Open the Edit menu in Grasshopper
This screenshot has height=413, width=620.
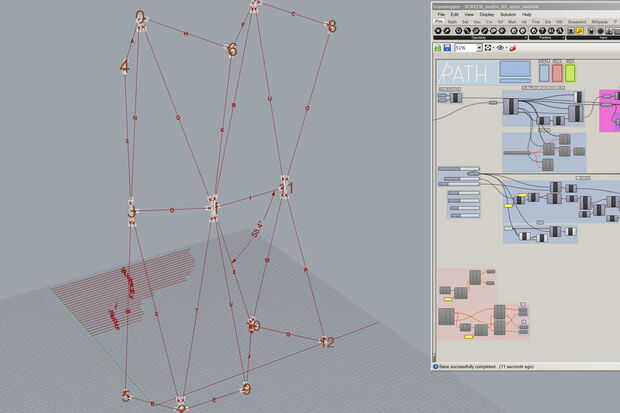(455, 15)
